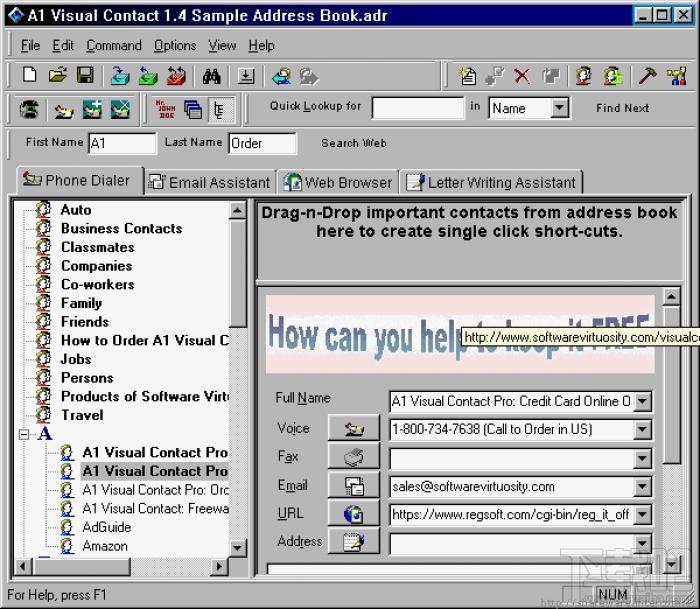
Task: Click the yellow and blue figures icon
Action: click(x=676, y=76)
